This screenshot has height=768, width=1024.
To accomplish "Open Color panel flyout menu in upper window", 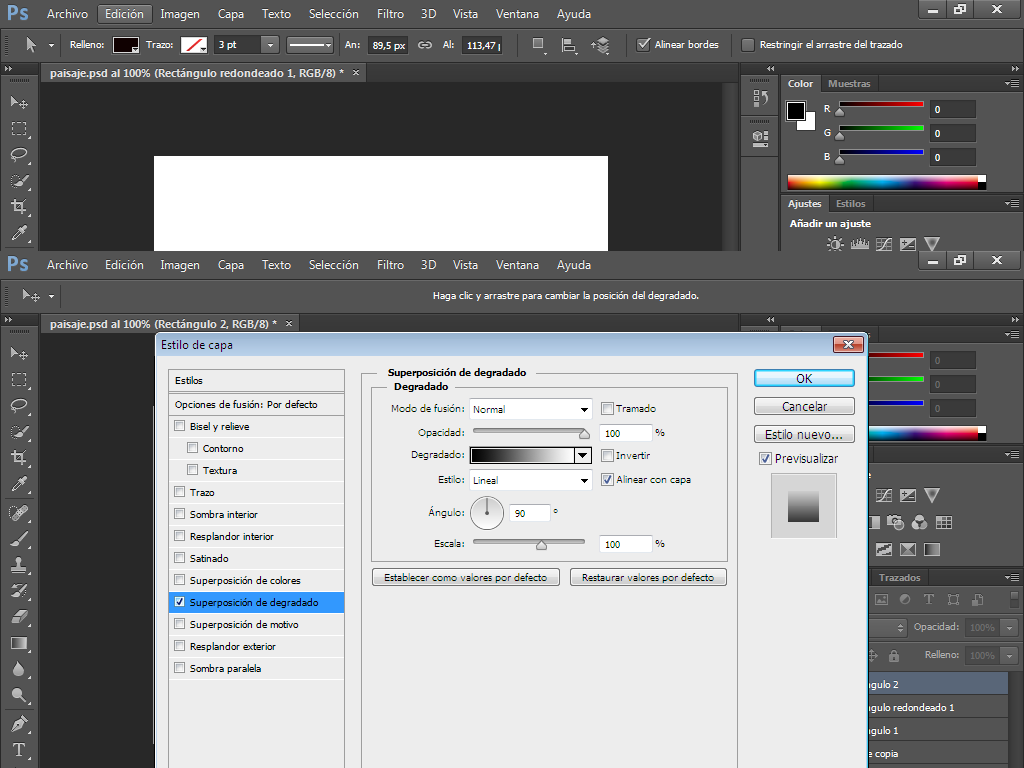I will [1012, 84].
